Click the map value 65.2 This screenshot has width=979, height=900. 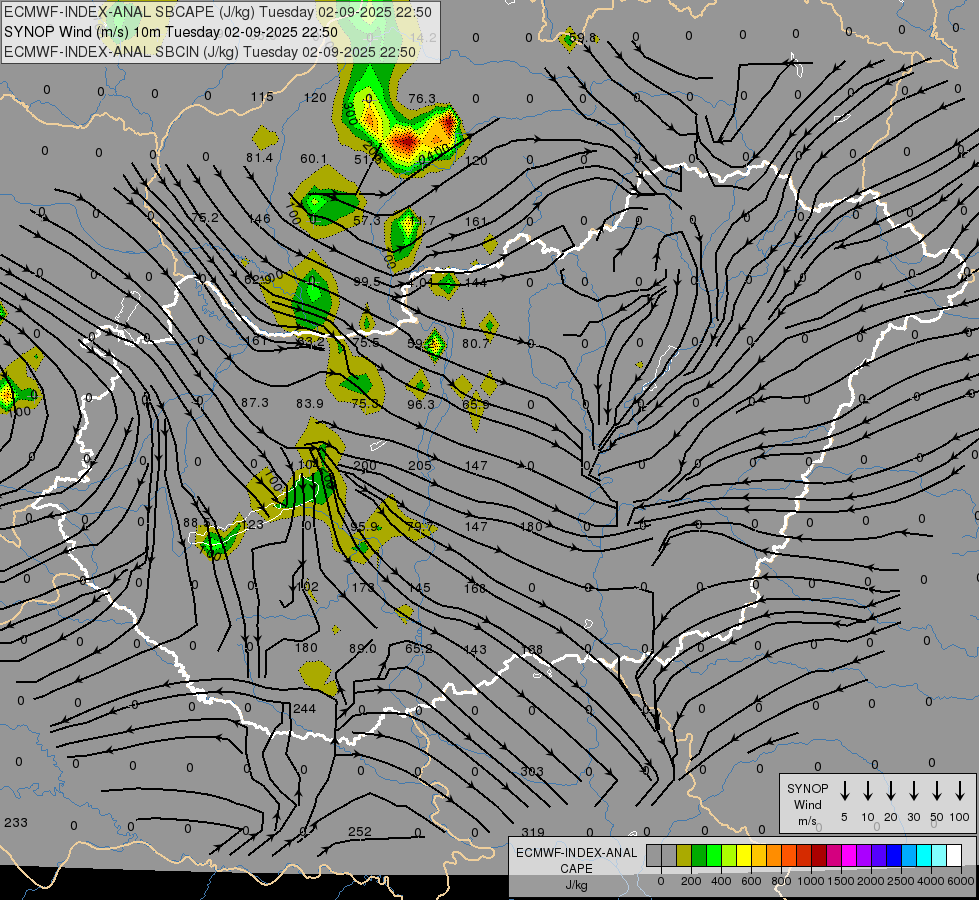coord(419,649)
